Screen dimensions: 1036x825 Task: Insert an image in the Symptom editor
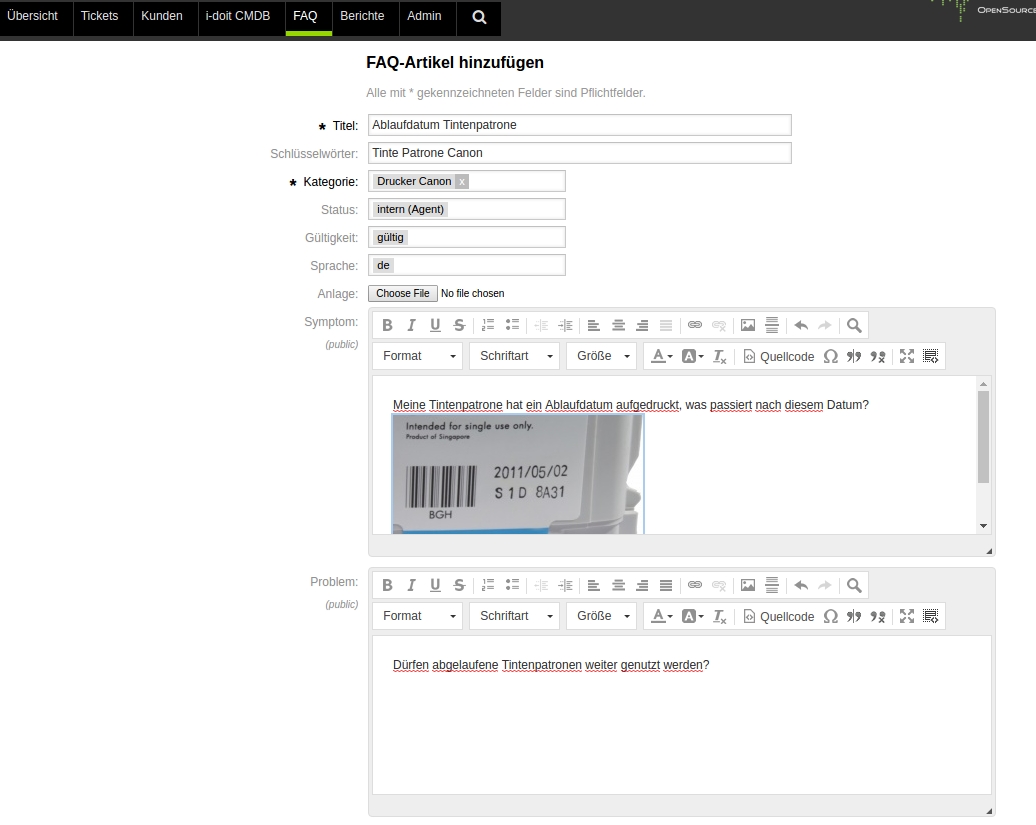point(747,325)
